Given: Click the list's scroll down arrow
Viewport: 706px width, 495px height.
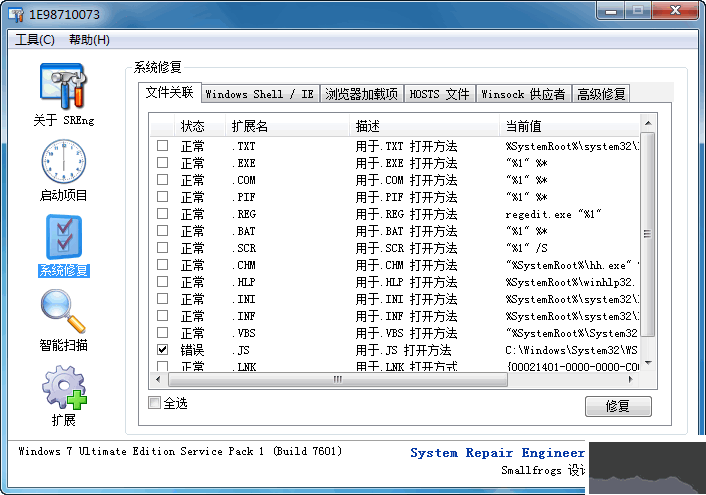Looking at the screenshot, I should (x=648, y=363).
